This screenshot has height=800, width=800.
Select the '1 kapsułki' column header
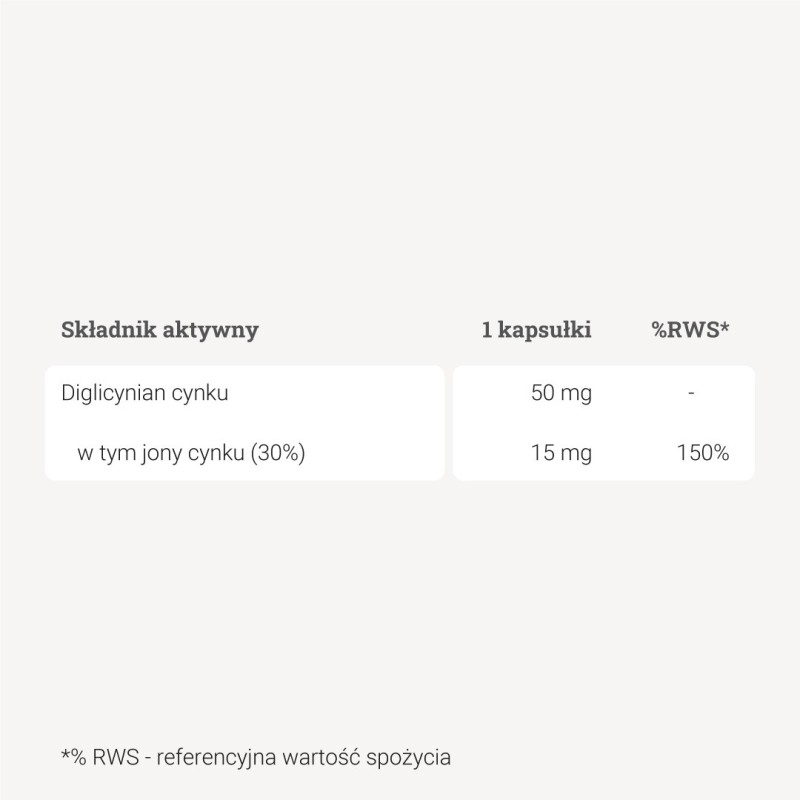click(536, 330)
